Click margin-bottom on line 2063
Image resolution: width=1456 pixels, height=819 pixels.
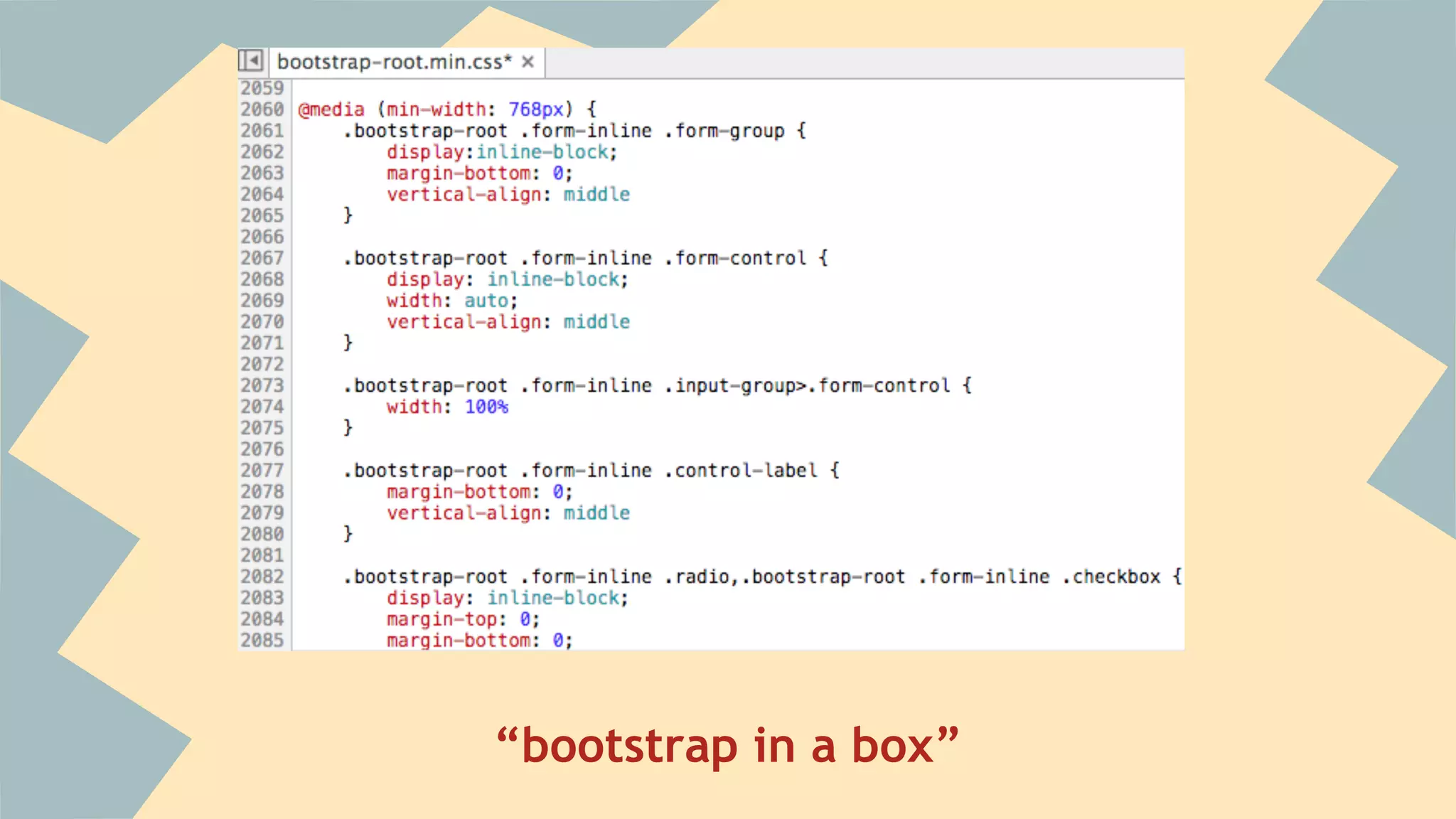point(459,173)
